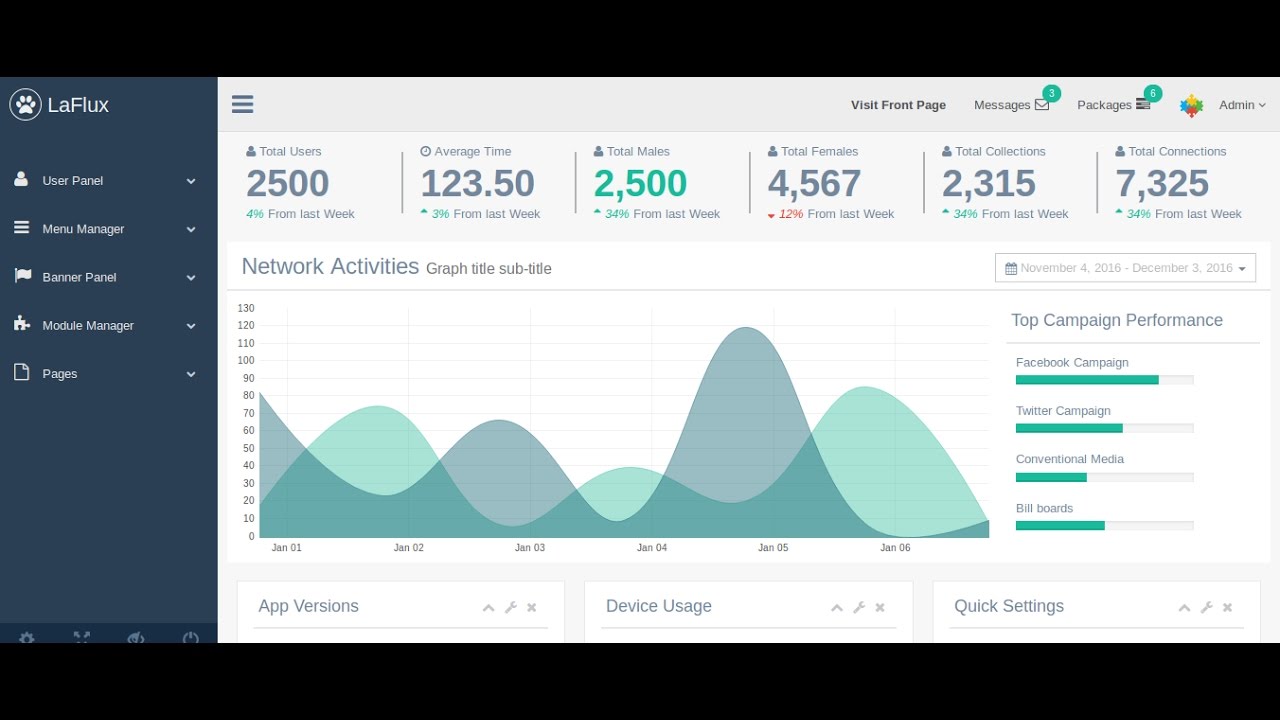Open Banner Panel menu item

[108, 277]
